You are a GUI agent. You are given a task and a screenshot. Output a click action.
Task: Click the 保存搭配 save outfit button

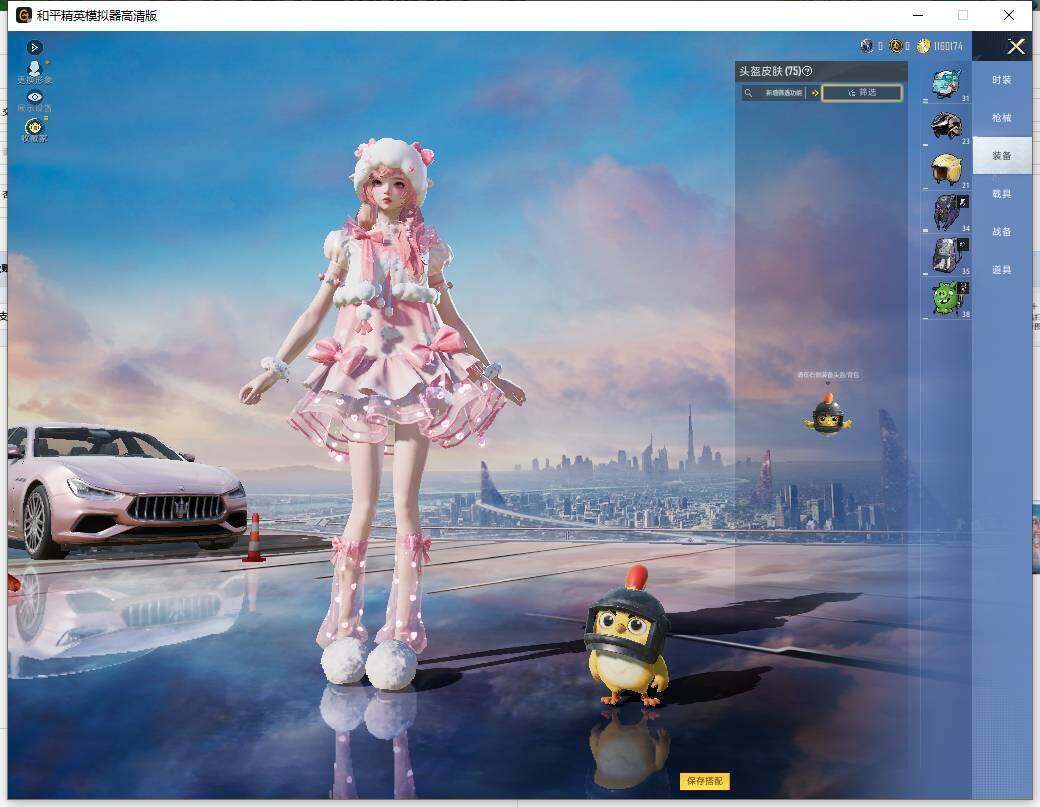[x=704, y=781]
